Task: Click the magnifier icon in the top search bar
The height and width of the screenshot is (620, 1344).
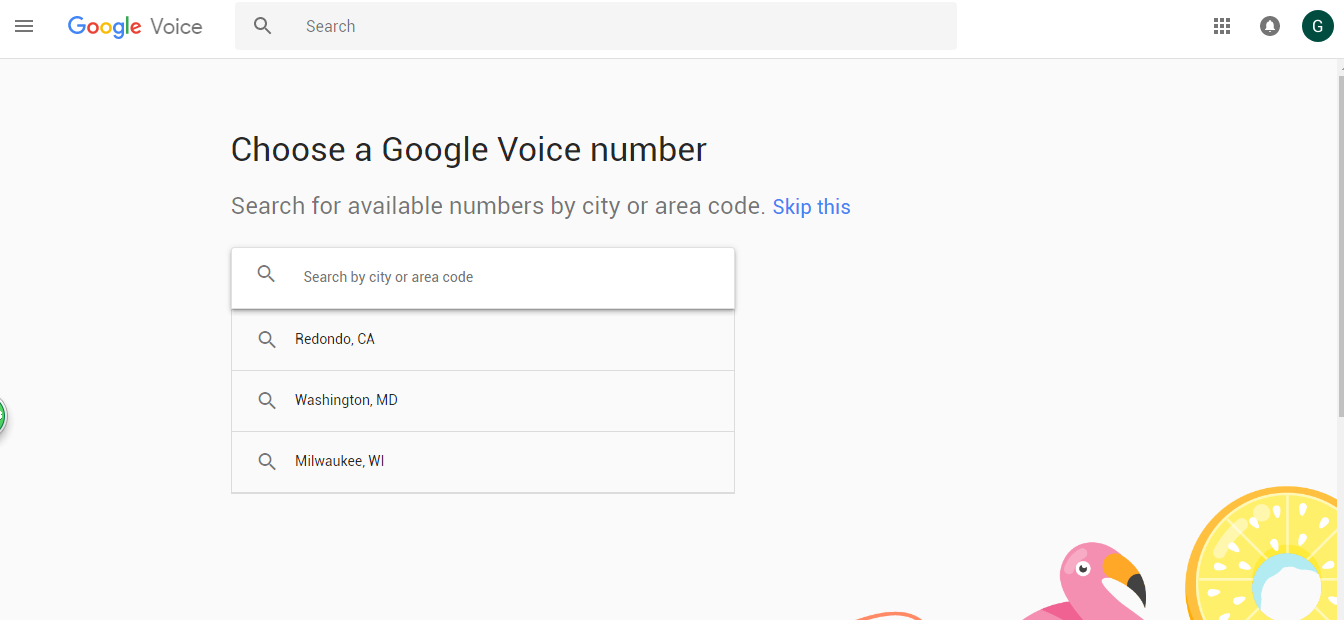Action: pos(263,26)
